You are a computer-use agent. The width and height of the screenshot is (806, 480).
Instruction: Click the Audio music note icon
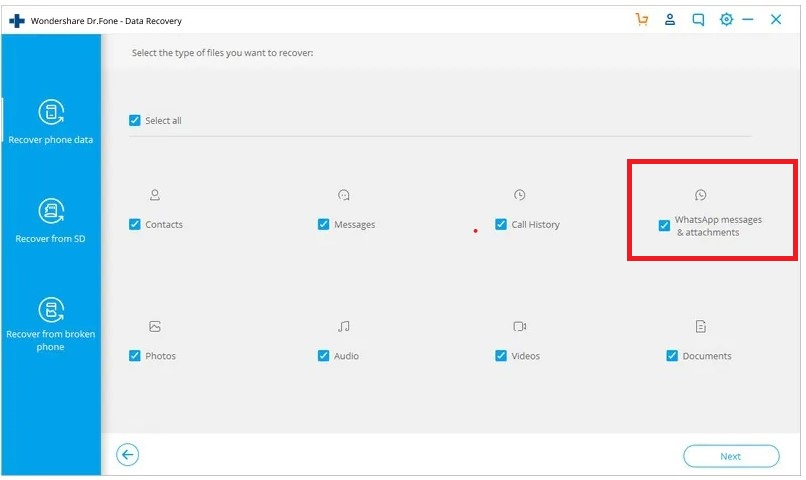tap(343, 326)
